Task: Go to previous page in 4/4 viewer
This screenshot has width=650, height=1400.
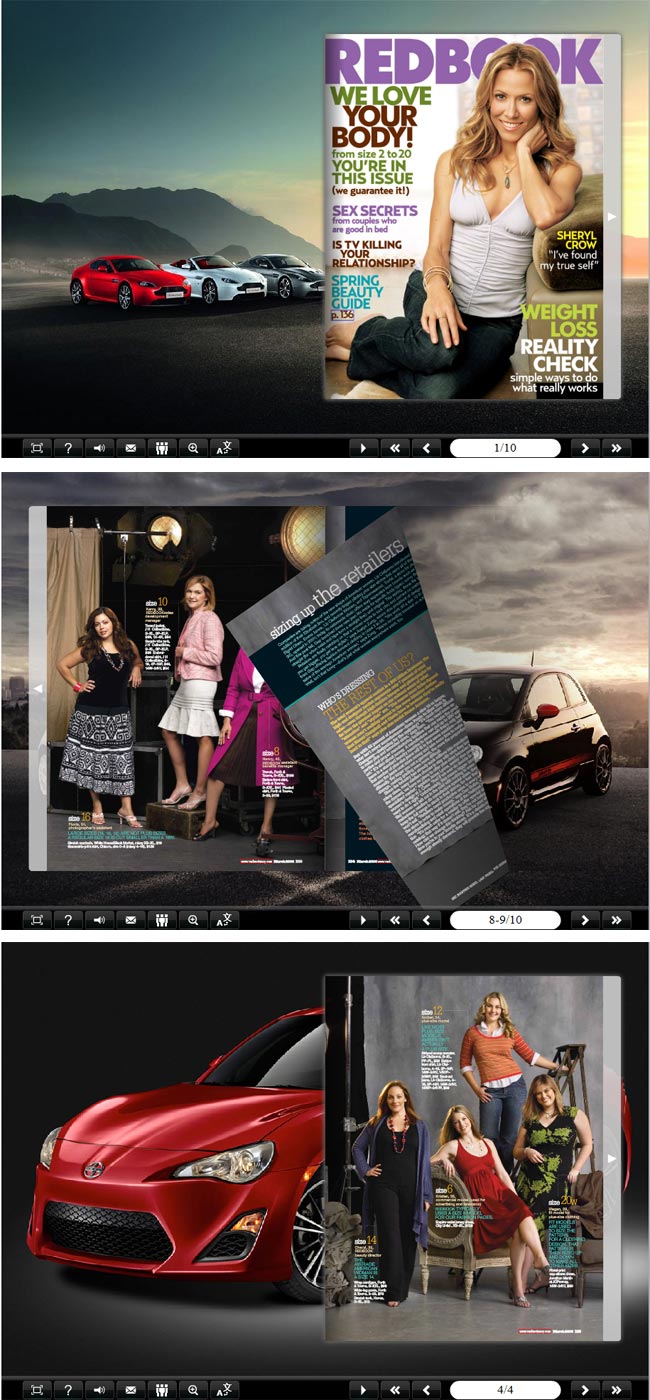Action: click(426, 1390)
